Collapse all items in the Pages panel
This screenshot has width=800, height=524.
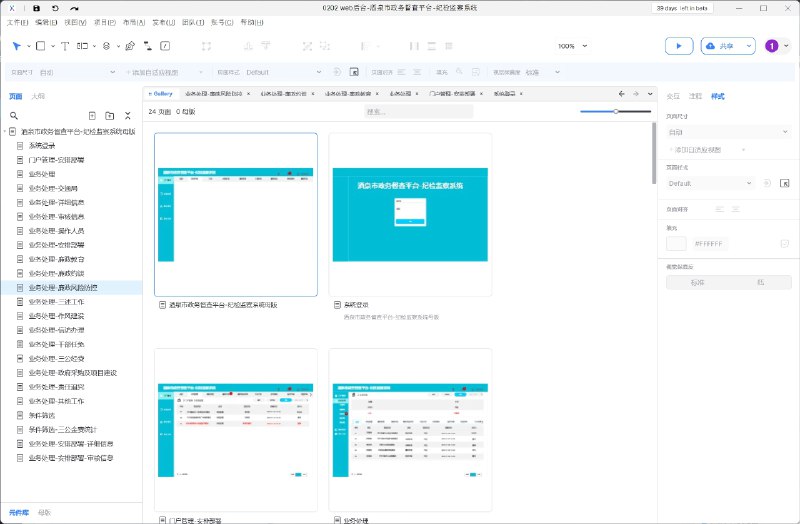[x=128, y=116]
